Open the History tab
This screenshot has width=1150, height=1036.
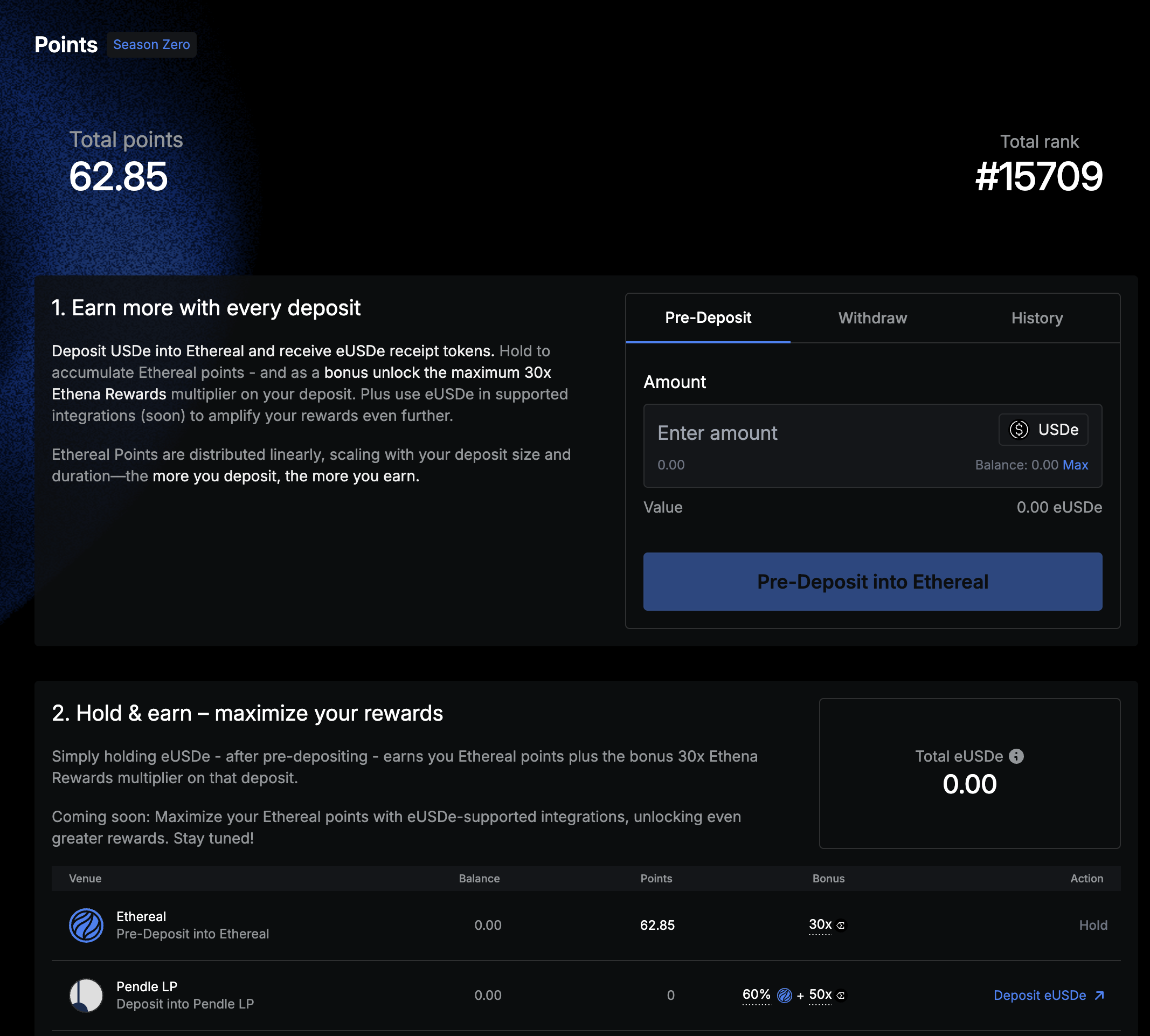(1037, 318)
